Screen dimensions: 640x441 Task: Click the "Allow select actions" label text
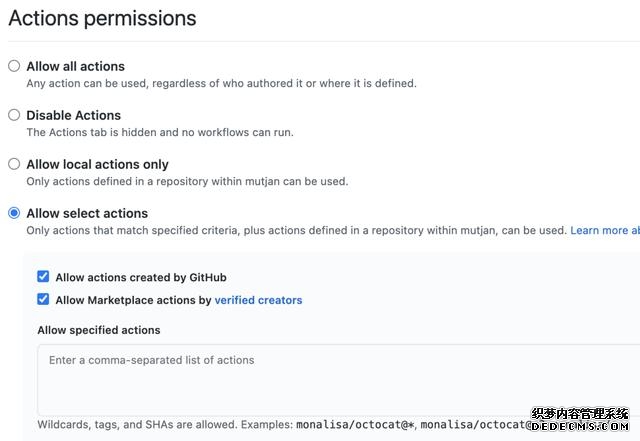[x=87, y=213]
